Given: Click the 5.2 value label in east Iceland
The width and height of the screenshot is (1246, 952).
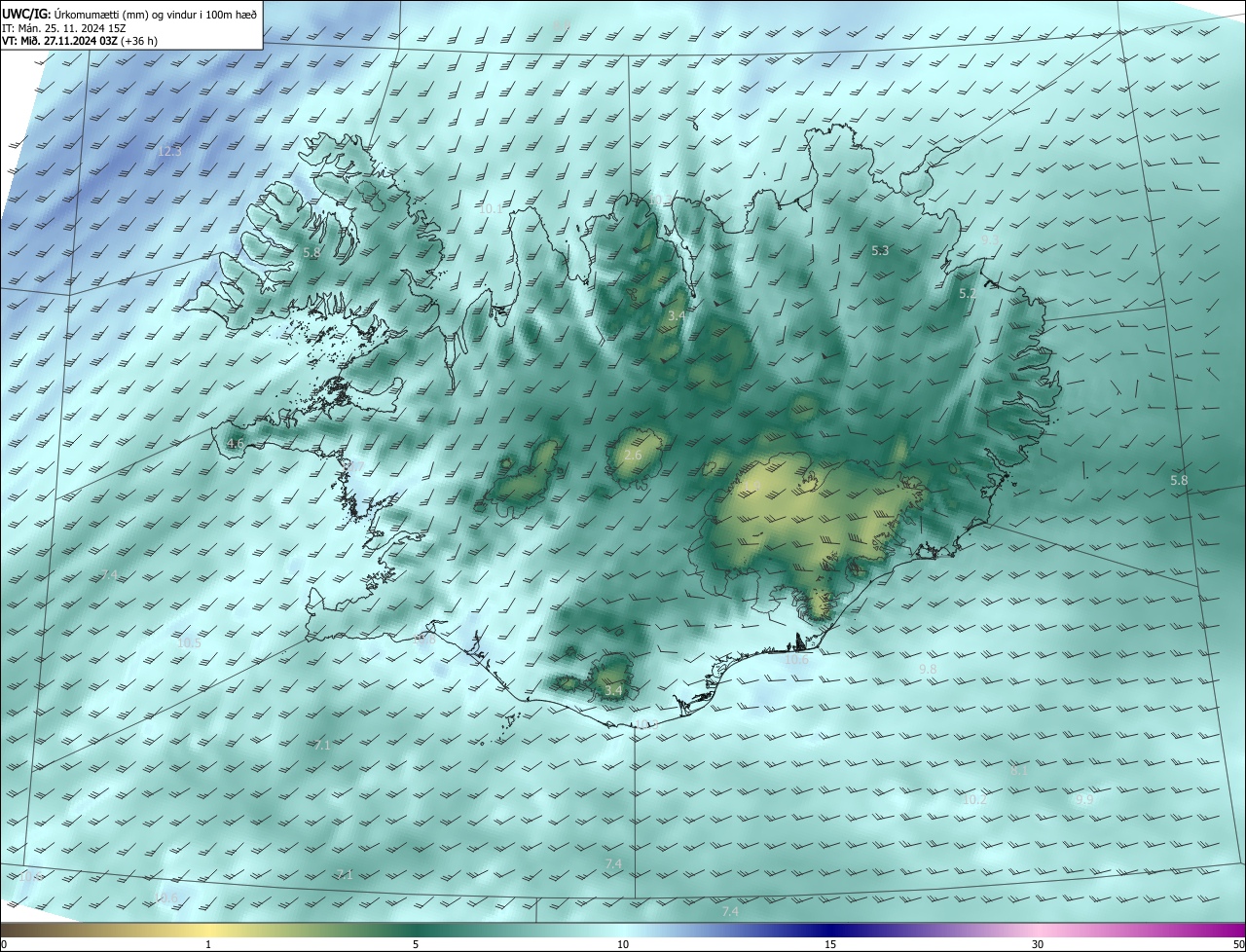Looking at the screenshot, I should (x=967, y=294).
